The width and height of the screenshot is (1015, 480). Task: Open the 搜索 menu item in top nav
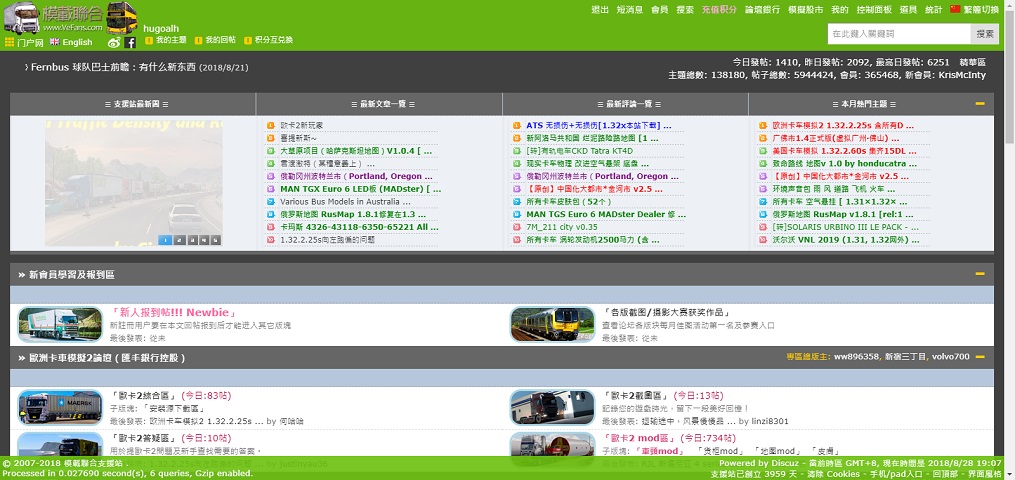tap(686, 10)
